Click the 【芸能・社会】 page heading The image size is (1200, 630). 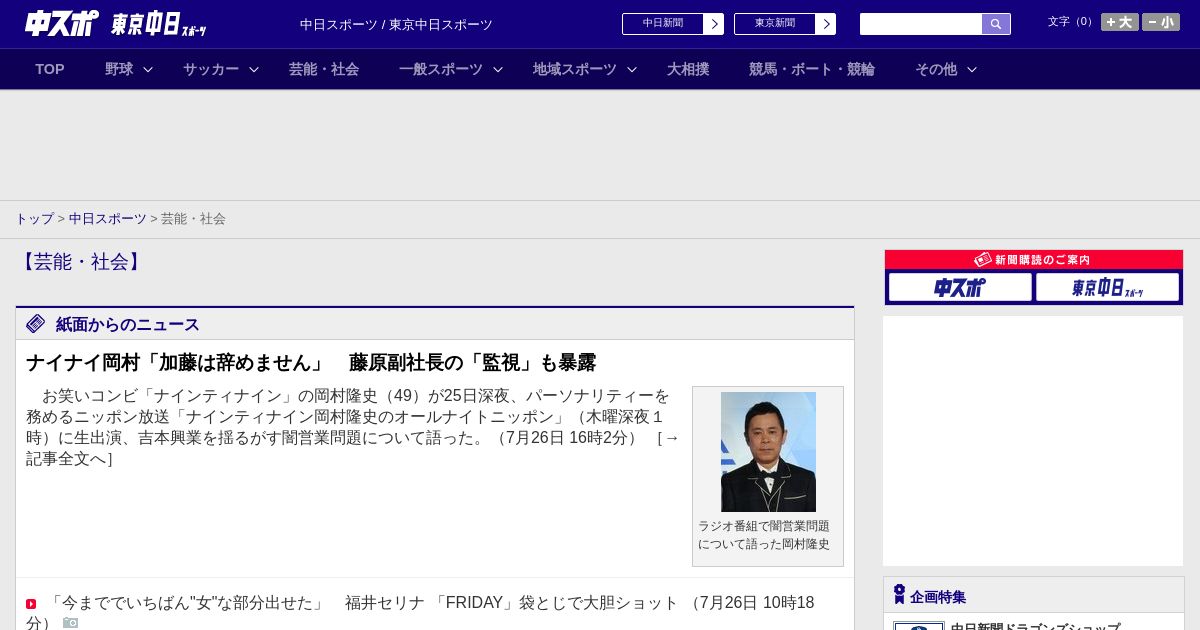81,262
